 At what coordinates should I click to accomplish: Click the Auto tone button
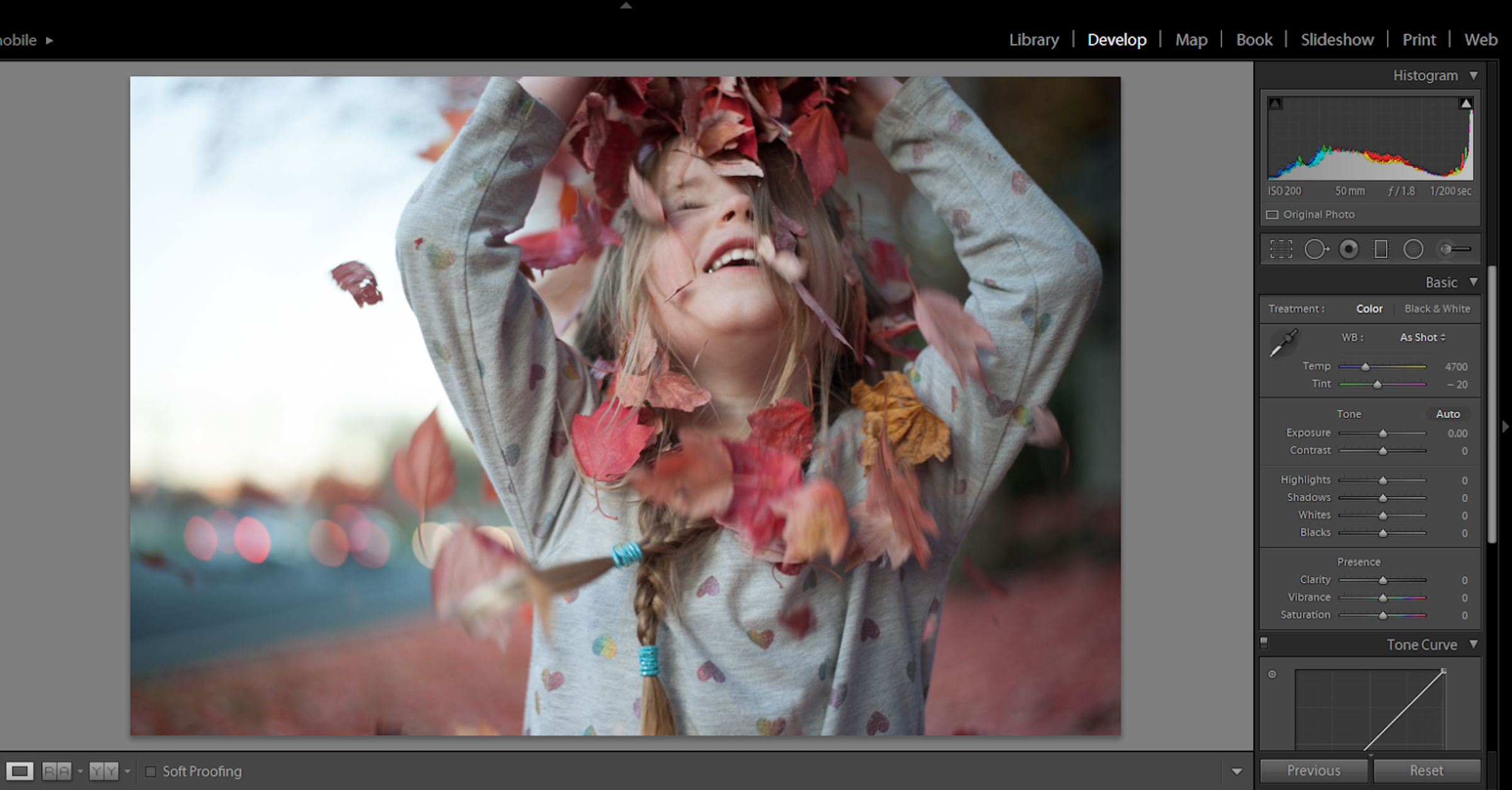pyautogui.click(x=1448, y=414)
